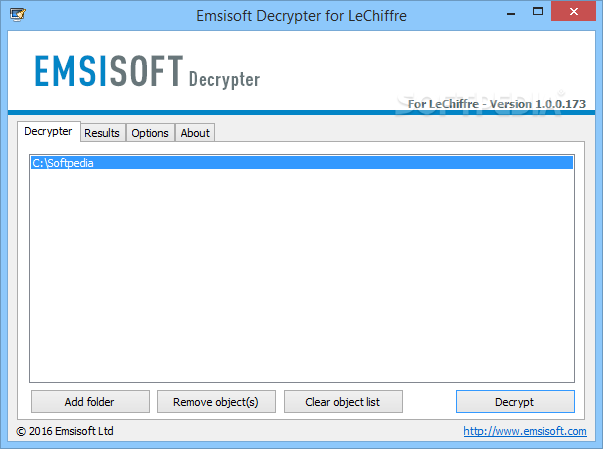Click the EMSISOFT Decrypter logo
Viewport: 603px width, 449px height.
tap(148, 72)
